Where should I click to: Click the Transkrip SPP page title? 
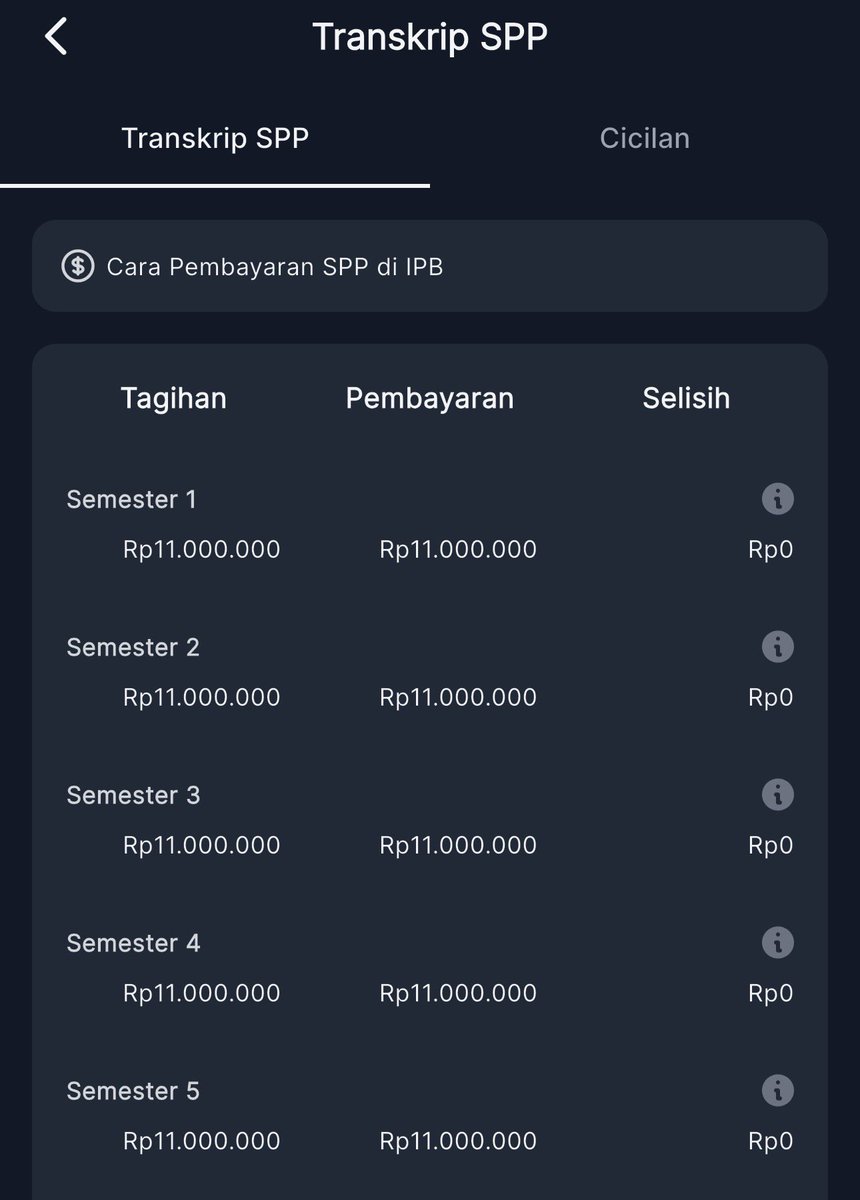[430, 37]
